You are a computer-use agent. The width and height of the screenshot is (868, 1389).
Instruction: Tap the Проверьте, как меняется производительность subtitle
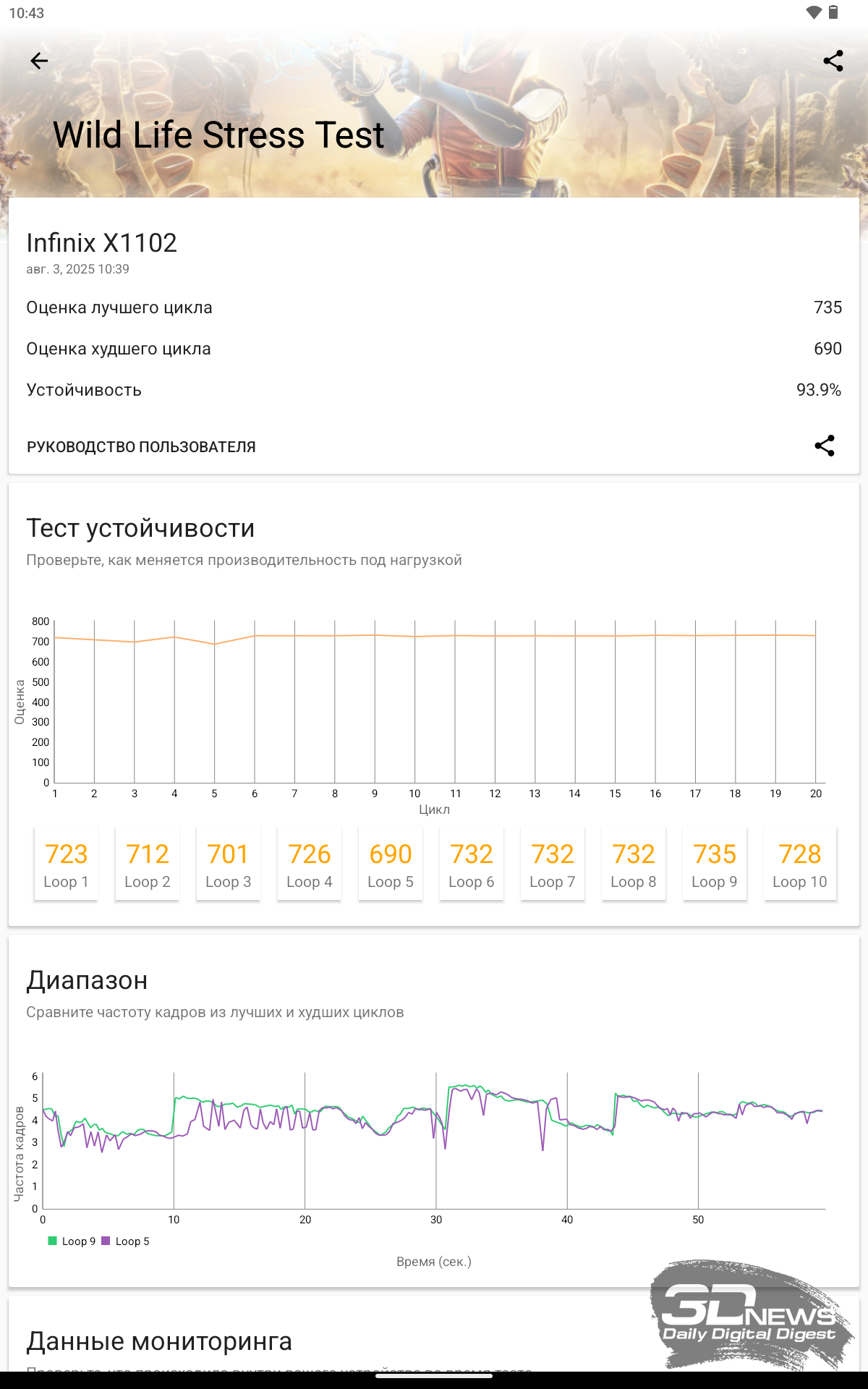click(244, 561)
